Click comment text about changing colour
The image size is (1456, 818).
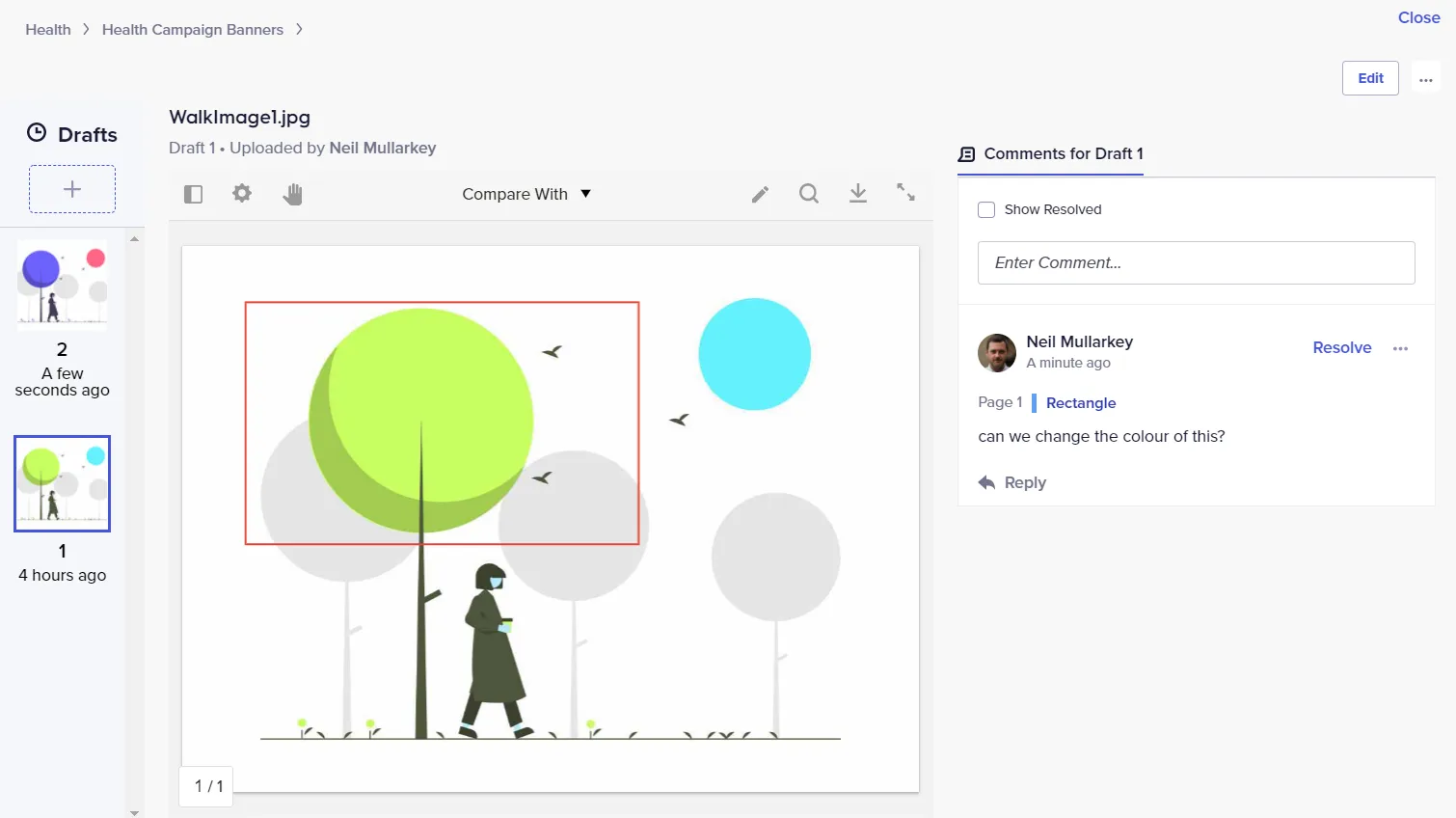point(1101,436)
